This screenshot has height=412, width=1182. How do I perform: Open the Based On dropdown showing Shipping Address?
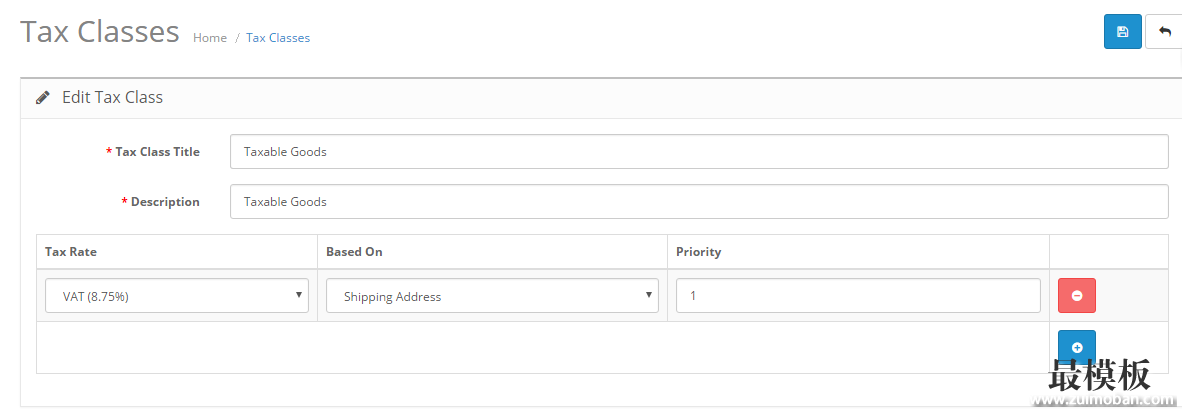click(492, 296)
